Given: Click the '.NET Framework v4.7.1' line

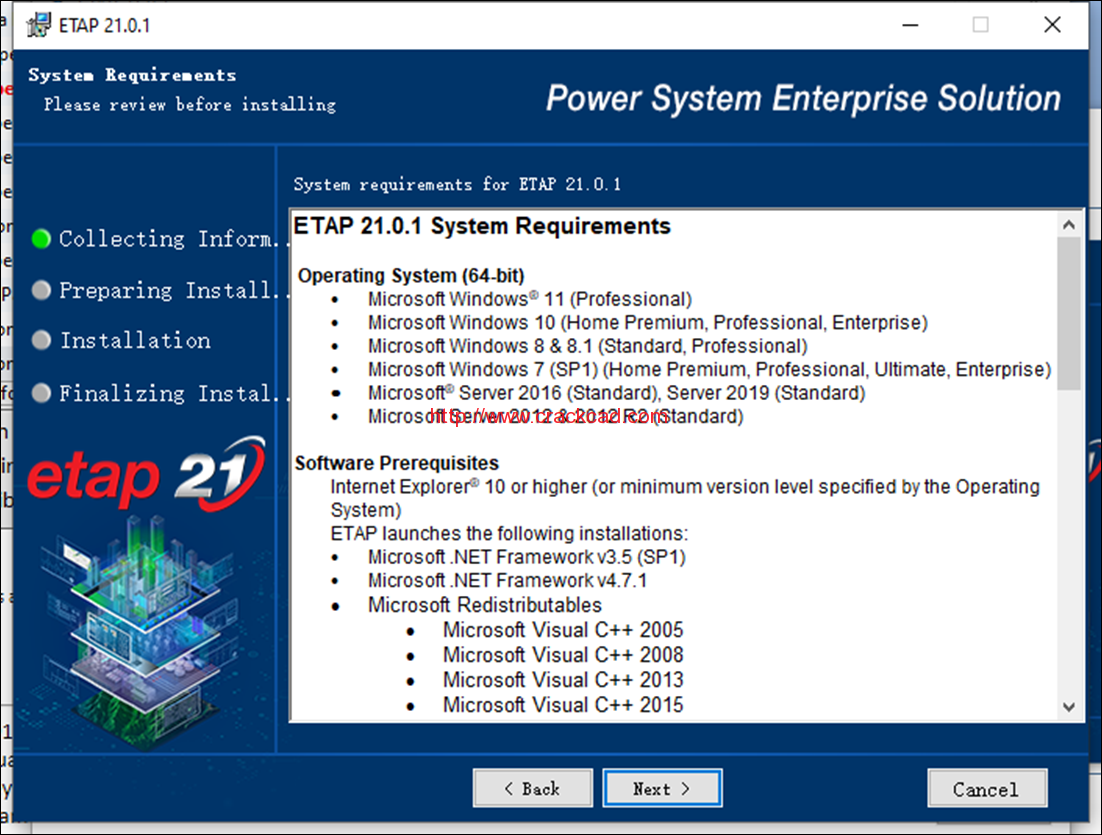Looking at the screenshot, I should point(507,581).
